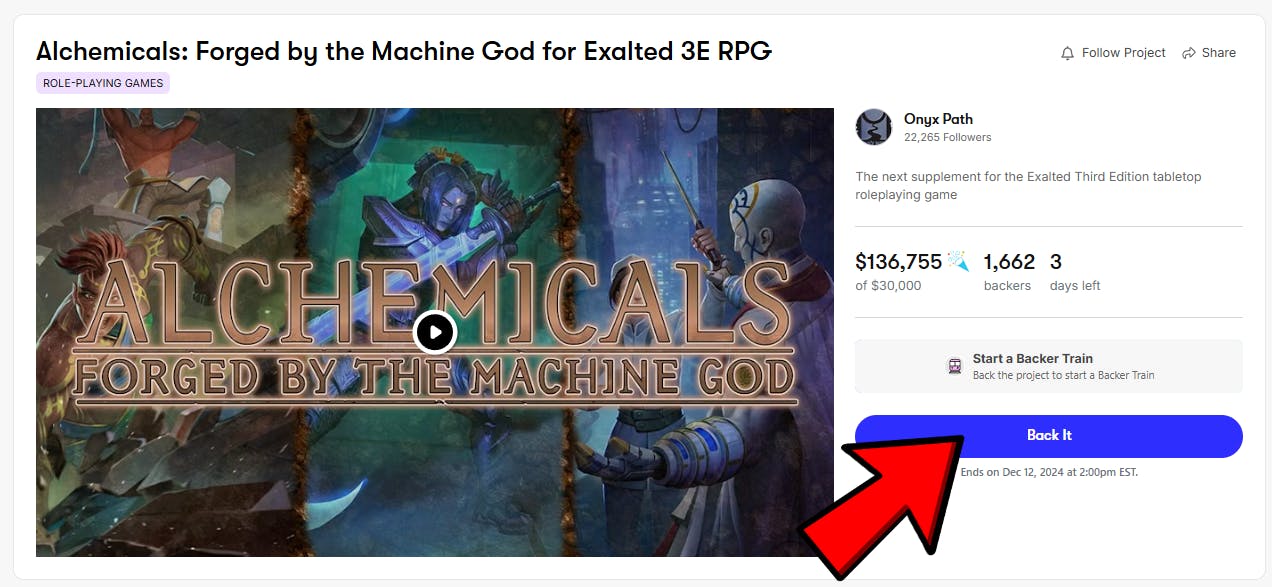Click the share arrow icon

pos(1189,53)
